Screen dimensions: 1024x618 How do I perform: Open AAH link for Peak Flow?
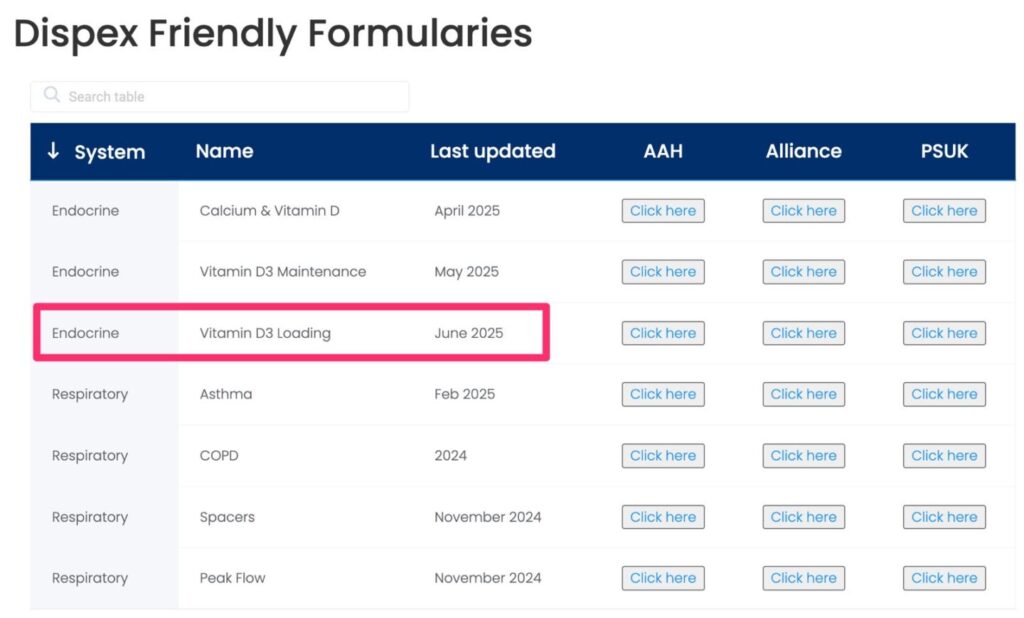pos(663,578)
